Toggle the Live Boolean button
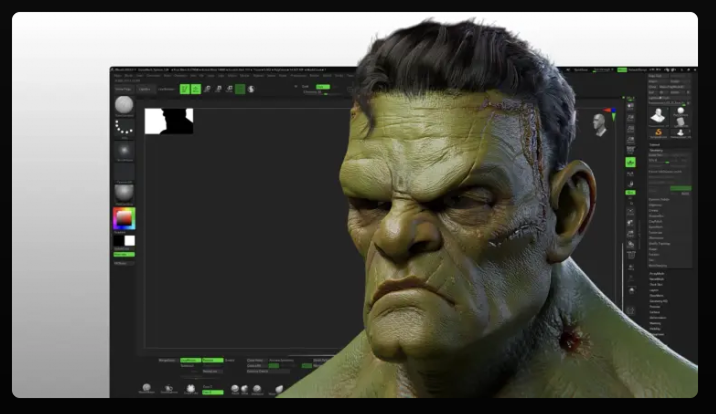The width and height of the screenshot is (716, 414). pos(166,89)
